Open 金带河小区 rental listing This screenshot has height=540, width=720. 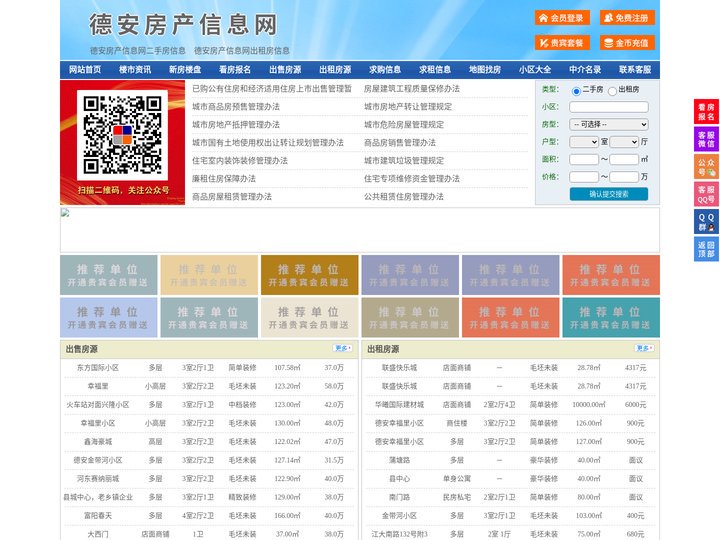pyautogui.click(x=399, y=516)
